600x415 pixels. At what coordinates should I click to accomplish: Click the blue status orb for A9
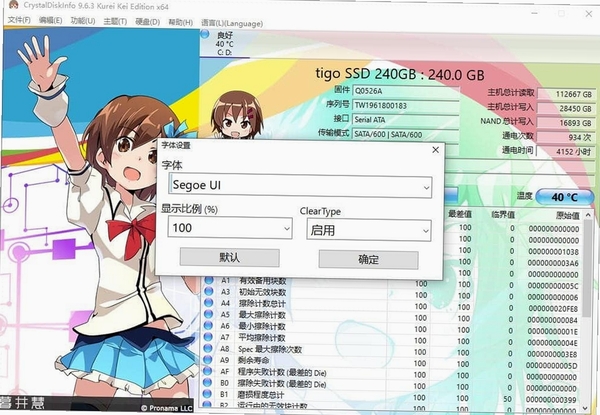click(x=208, y=360)
